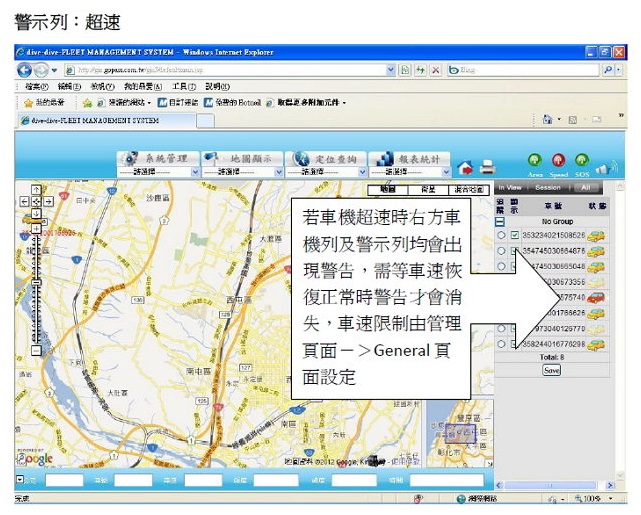This screenshot has height=515, width=641.
Task: Pan the map right with the arrow
Action: [x=49, y=201]
